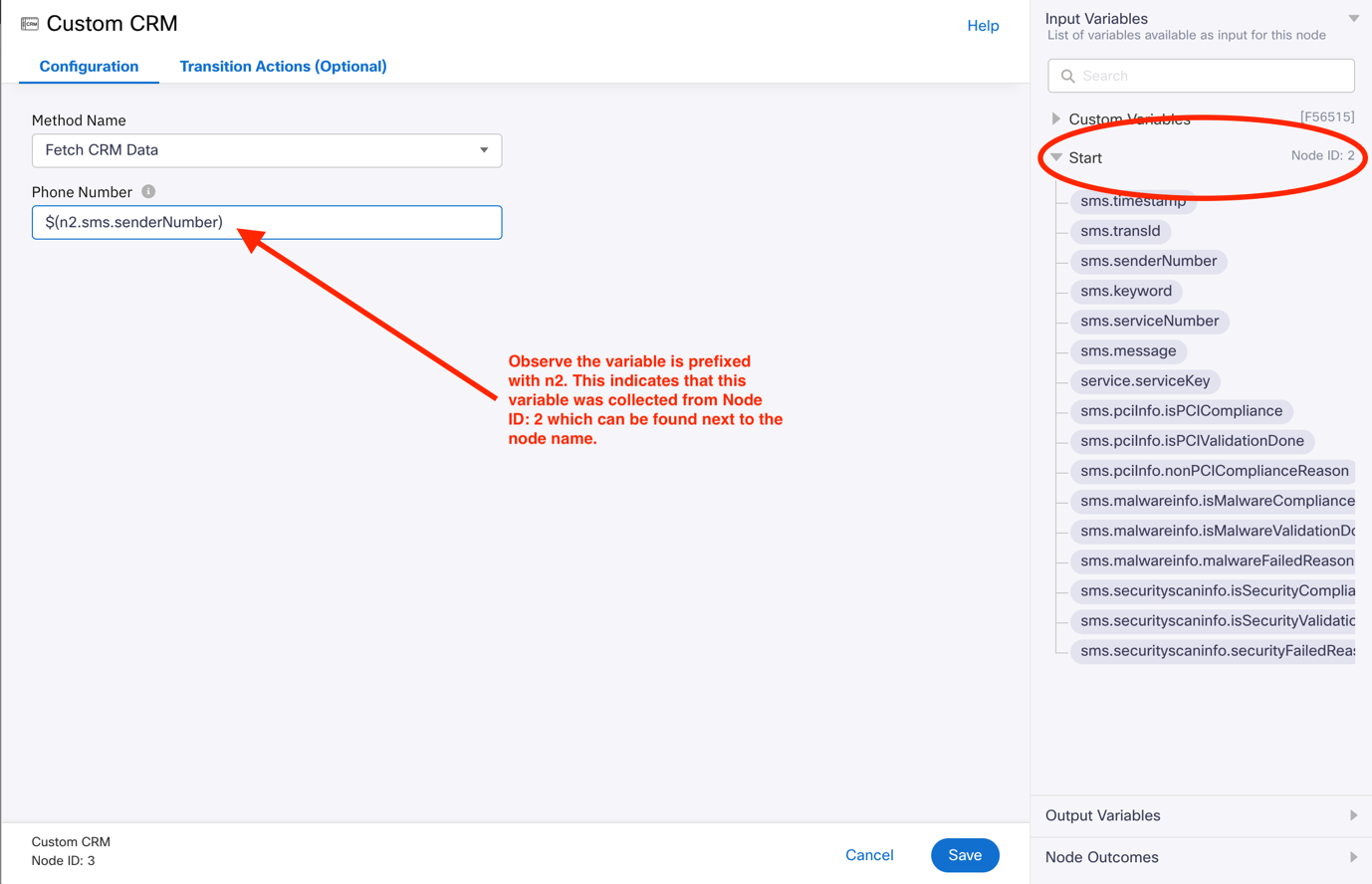Viewport: 1372px width, 884px height.
Task: Click the Node ID: 2 label
Action: click(x=1322, y=155)
